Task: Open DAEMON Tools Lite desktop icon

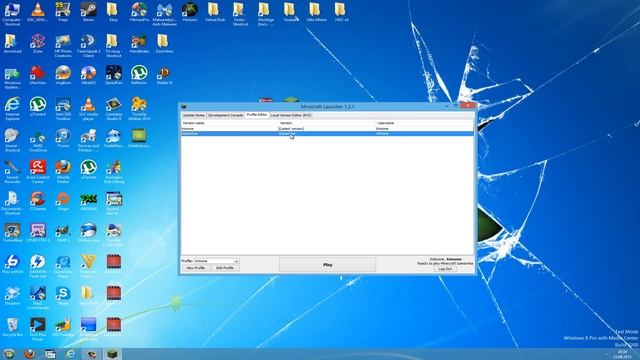Action: click(x=38, y=266)
